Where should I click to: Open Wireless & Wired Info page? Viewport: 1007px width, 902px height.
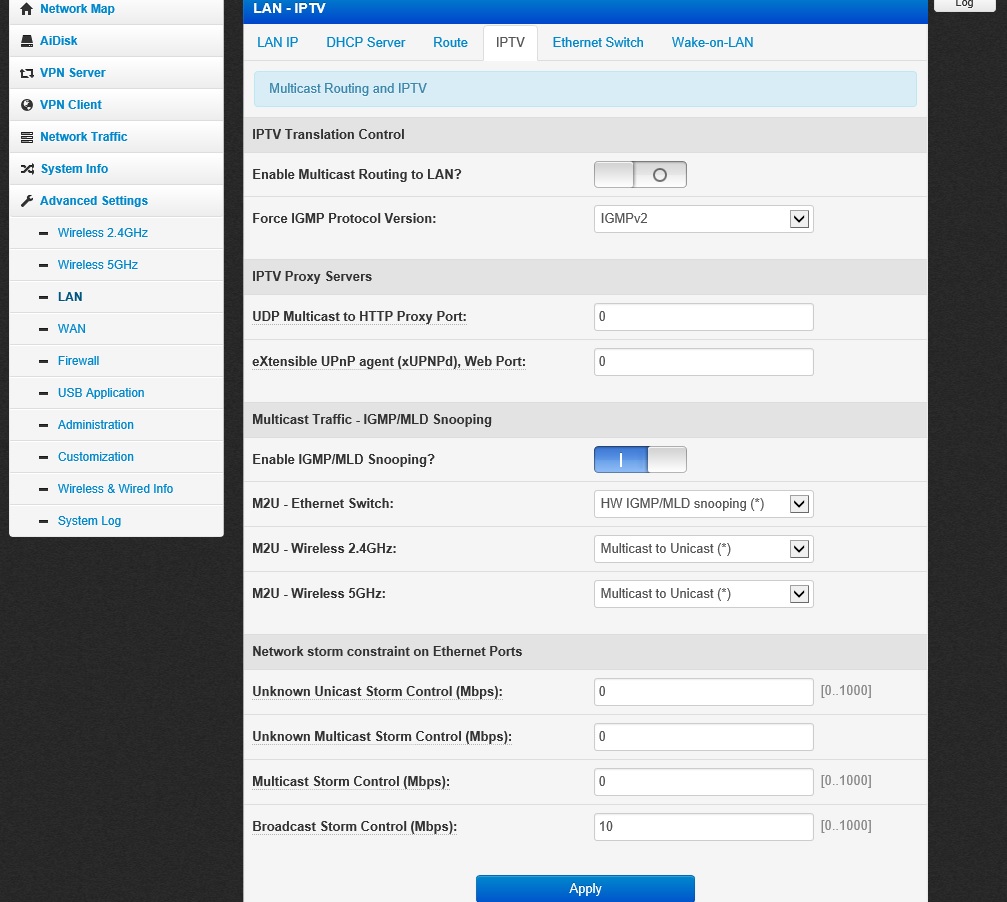(116, 489)
